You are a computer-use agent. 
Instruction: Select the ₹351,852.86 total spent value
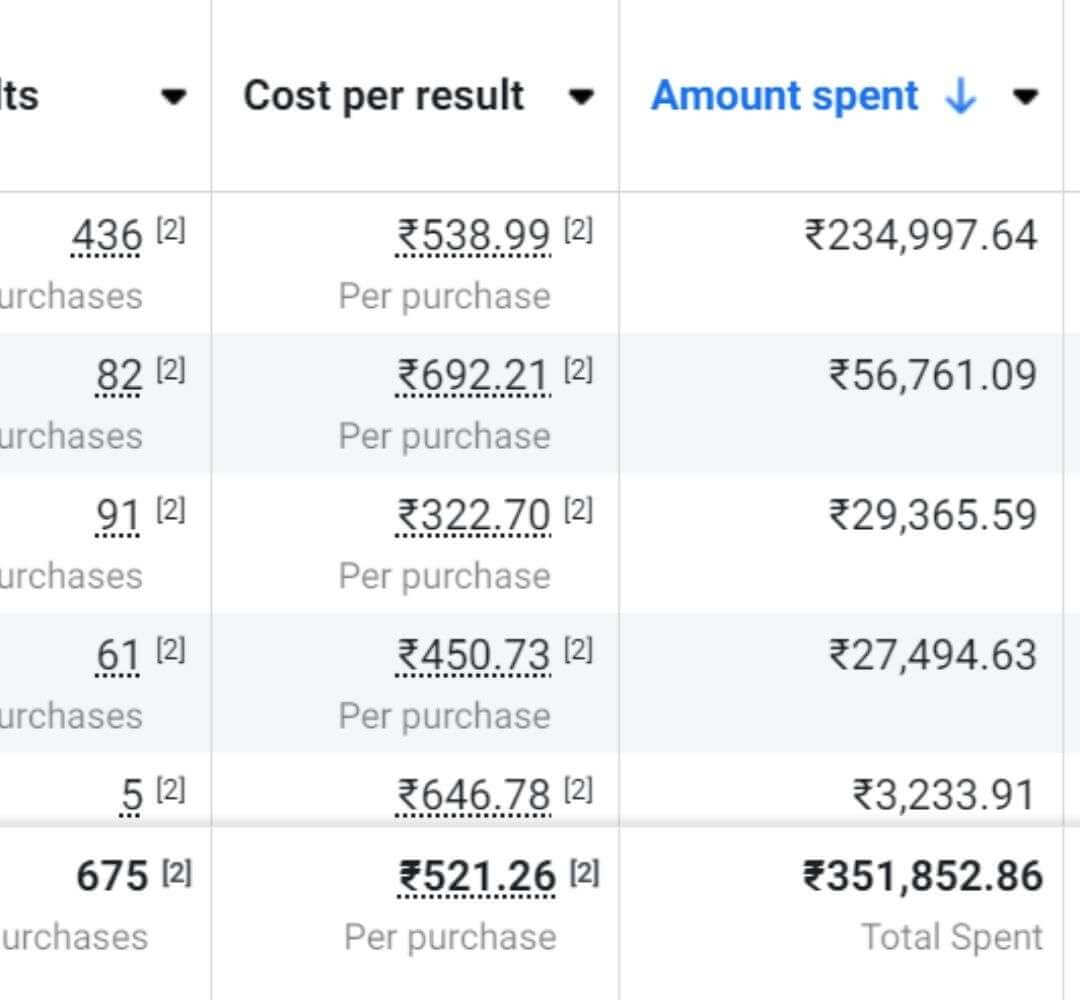coord(923,876)
